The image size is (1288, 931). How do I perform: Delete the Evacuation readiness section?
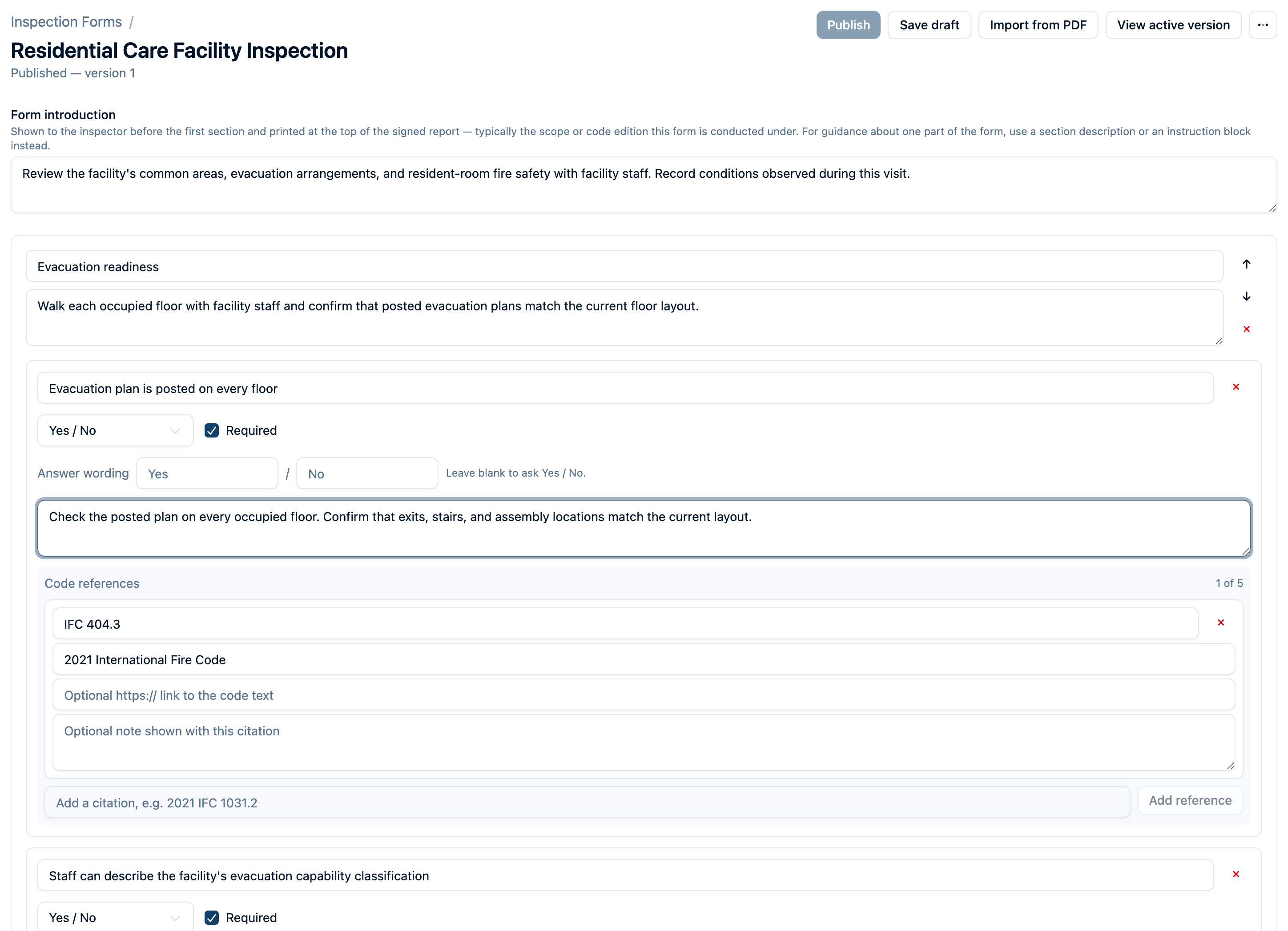1246,329
